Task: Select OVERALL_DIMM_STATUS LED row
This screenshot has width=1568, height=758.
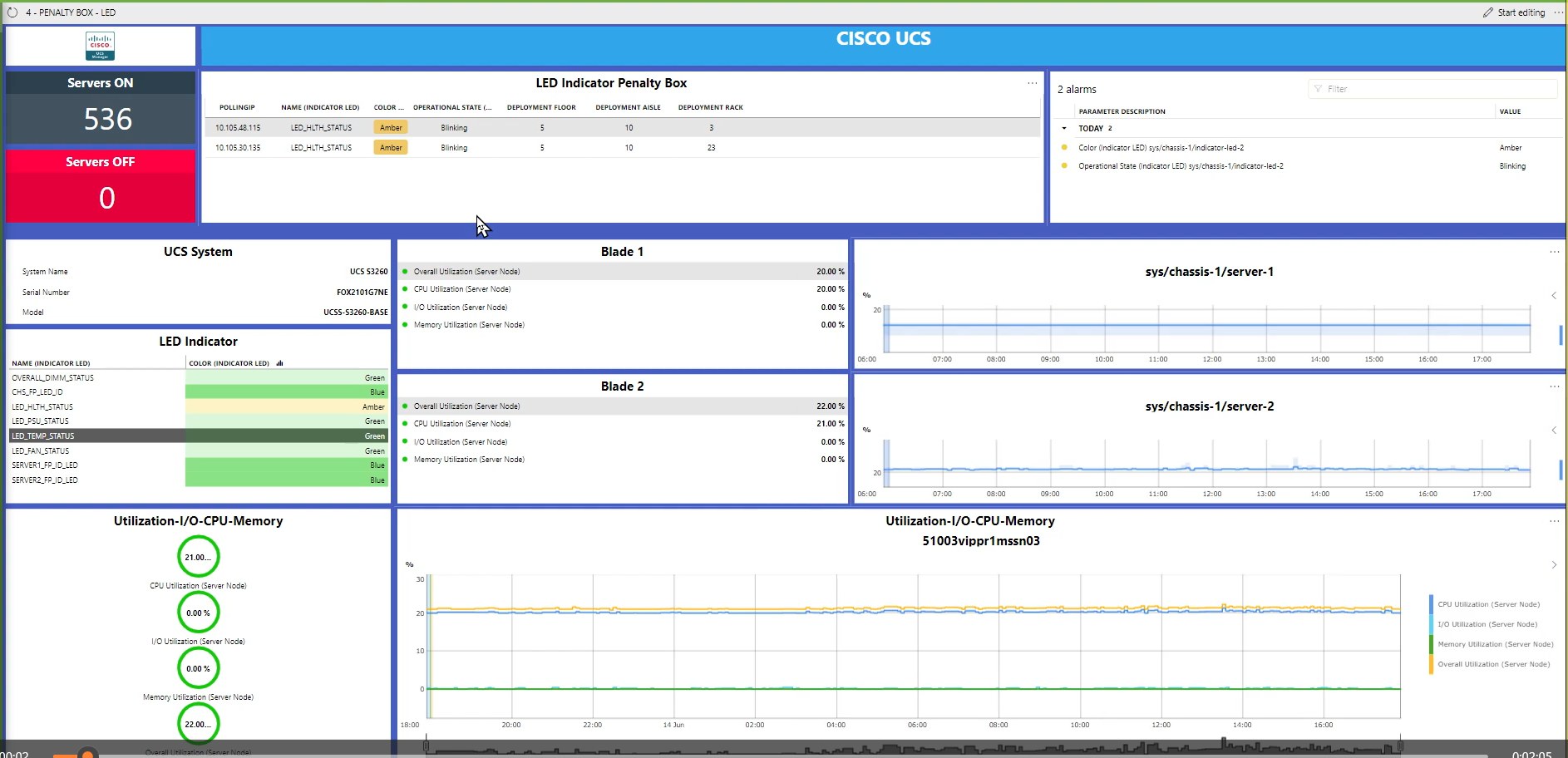Action: [x=199, y=378]
